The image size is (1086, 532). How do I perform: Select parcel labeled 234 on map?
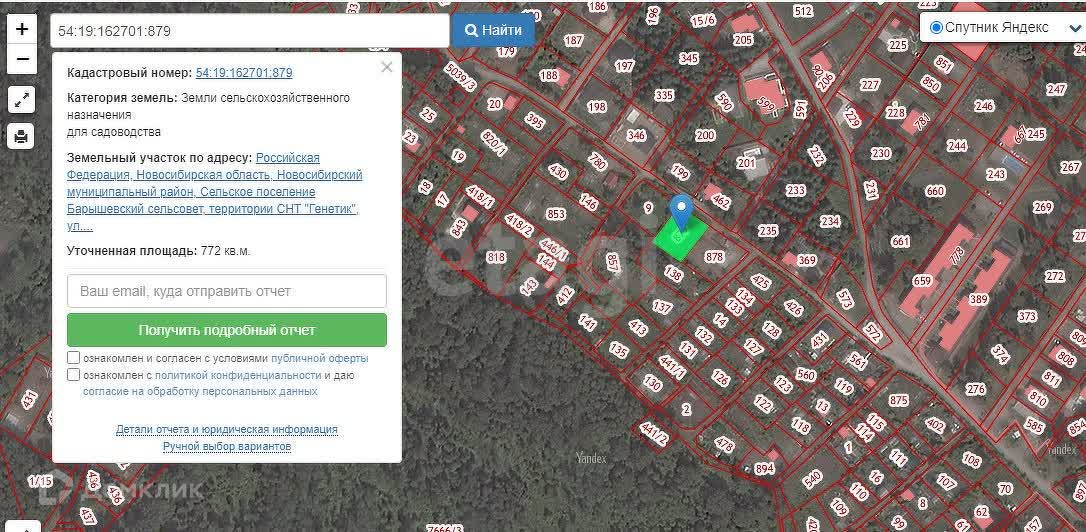830,221
